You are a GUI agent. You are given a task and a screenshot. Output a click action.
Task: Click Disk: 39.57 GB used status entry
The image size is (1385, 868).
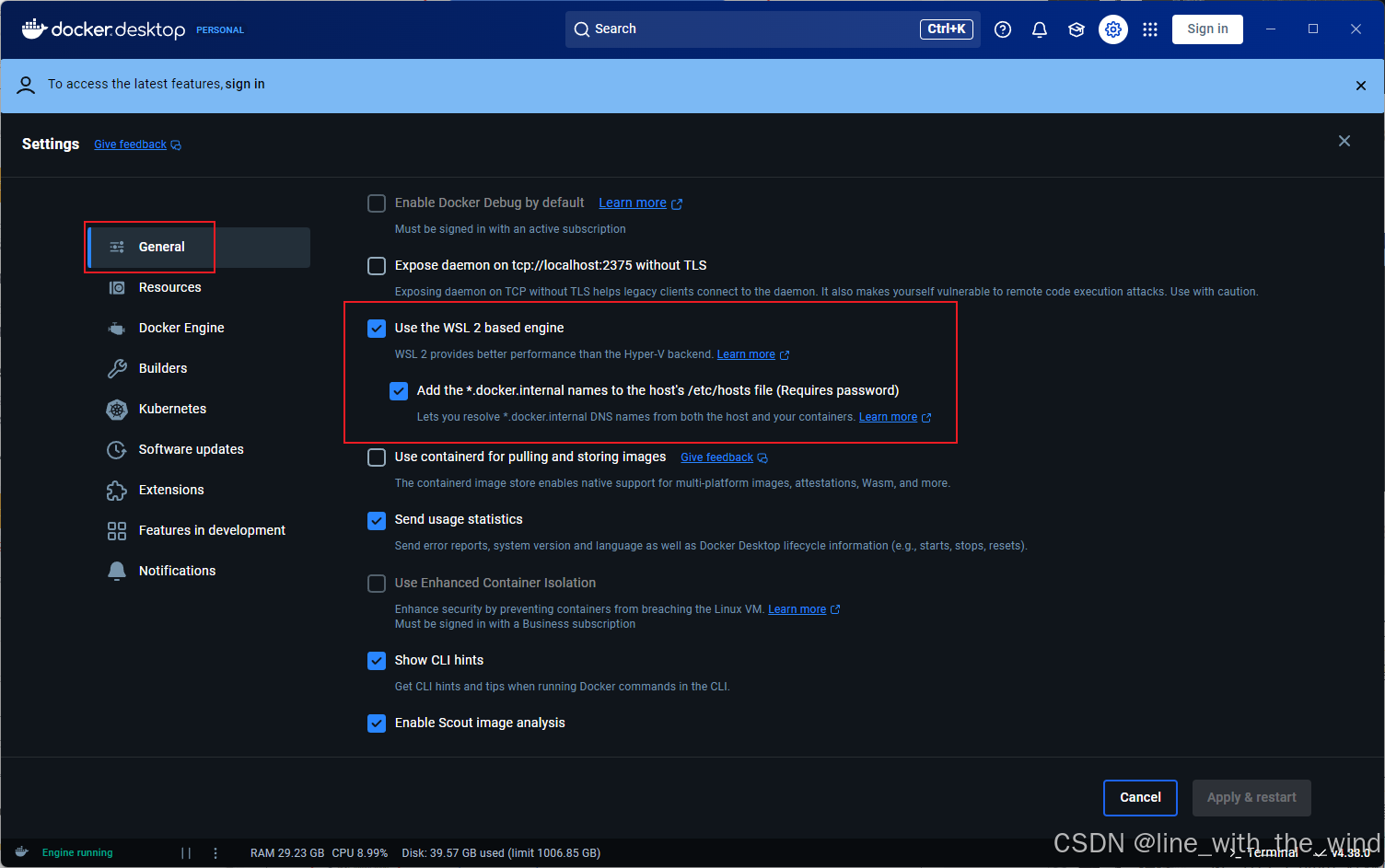click(501, 853)
